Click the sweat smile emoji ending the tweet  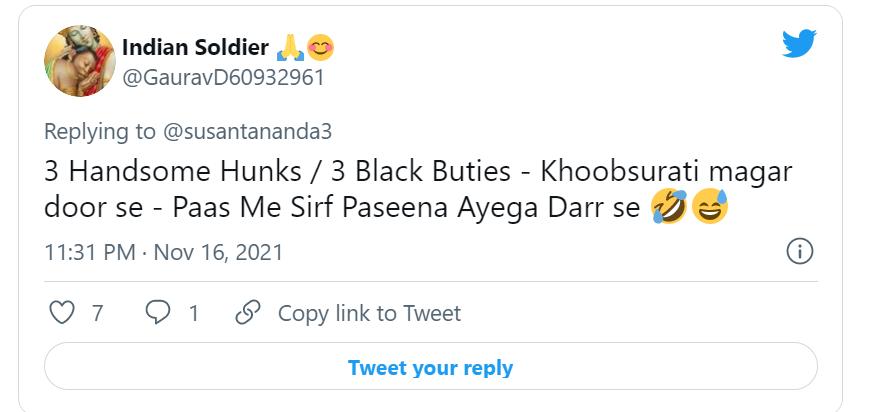coord(709,208)
